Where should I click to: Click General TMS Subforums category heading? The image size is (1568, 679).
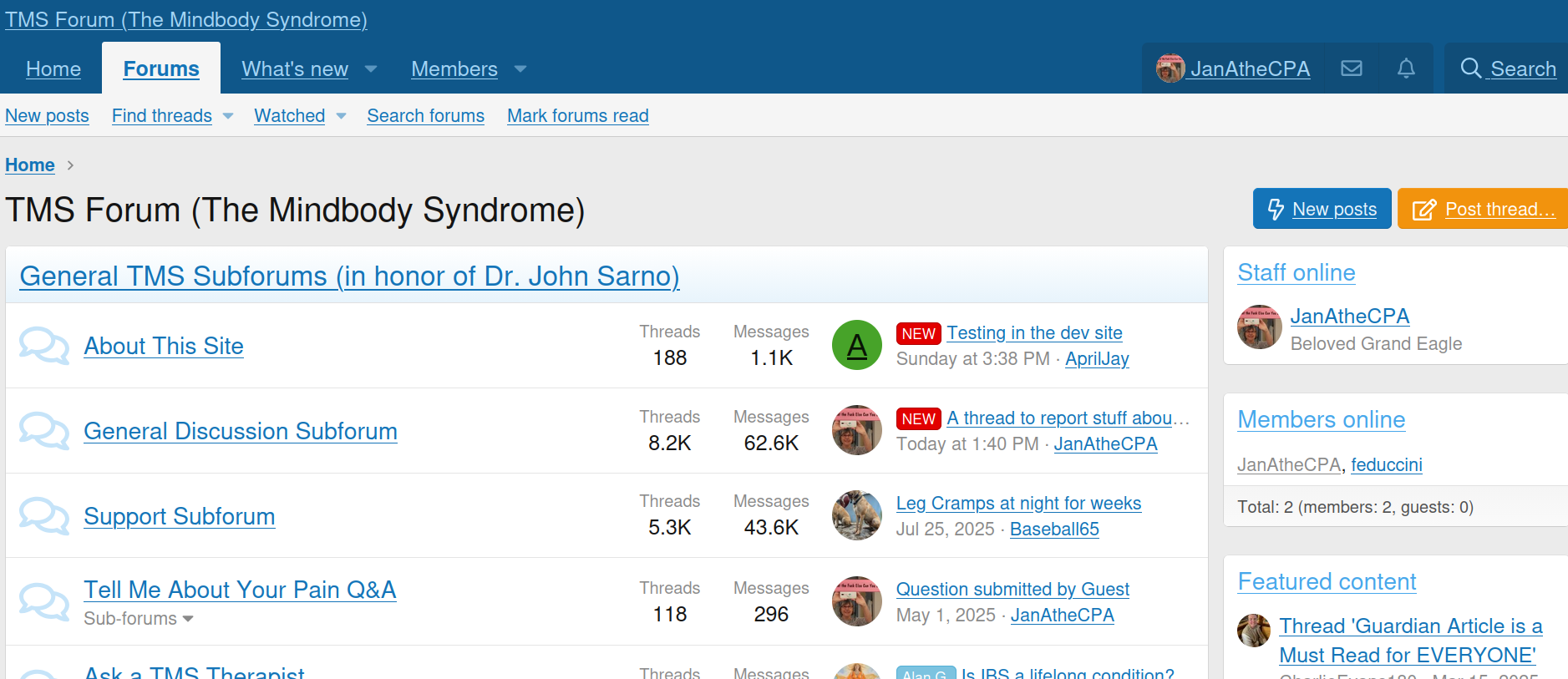pyautogui.click(x=349, y=276)
